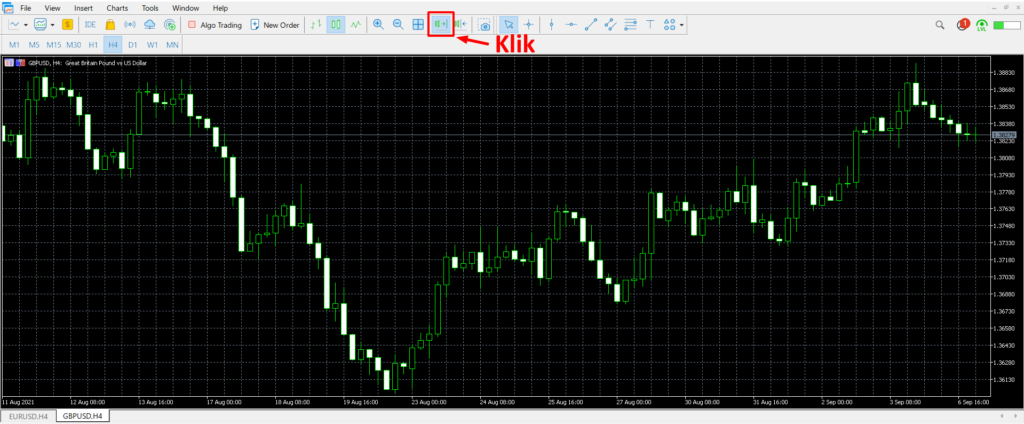This screenshot has width=1024, height=424.
Task: Click the New Order button
Action: (274, 24)
